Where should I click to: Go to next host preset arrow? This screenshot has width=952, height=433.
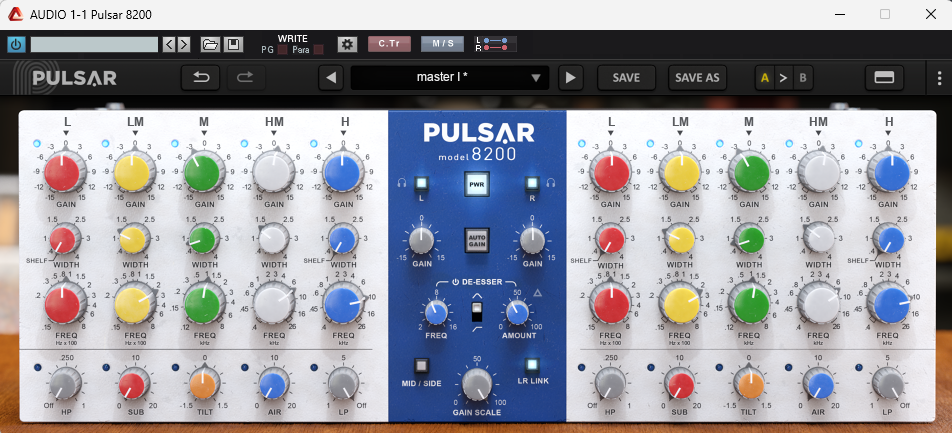[x=183, y=44]
